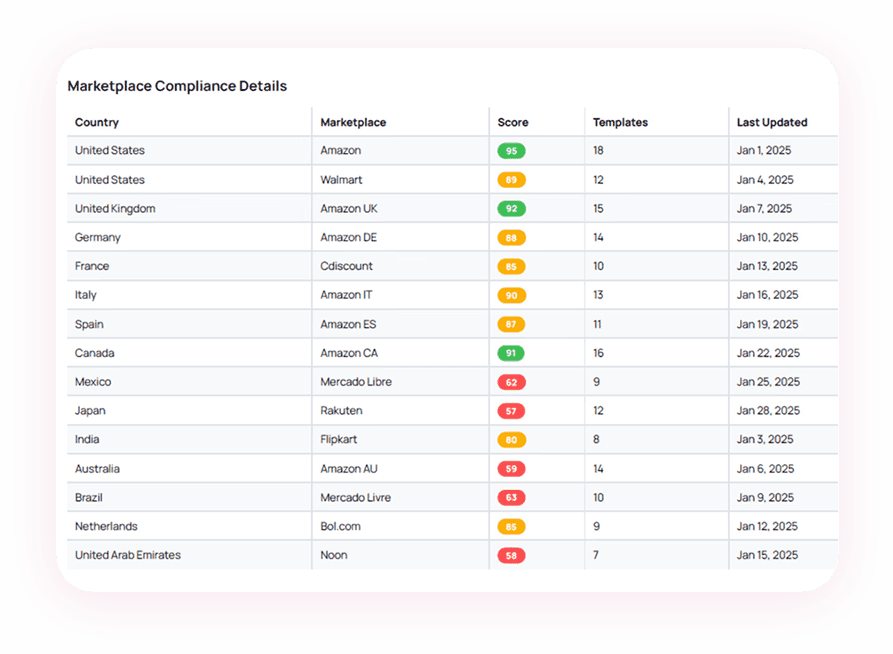Select the Marketplace Compliance Details title
Screen dimensions: 893x654
click(177, 86)
